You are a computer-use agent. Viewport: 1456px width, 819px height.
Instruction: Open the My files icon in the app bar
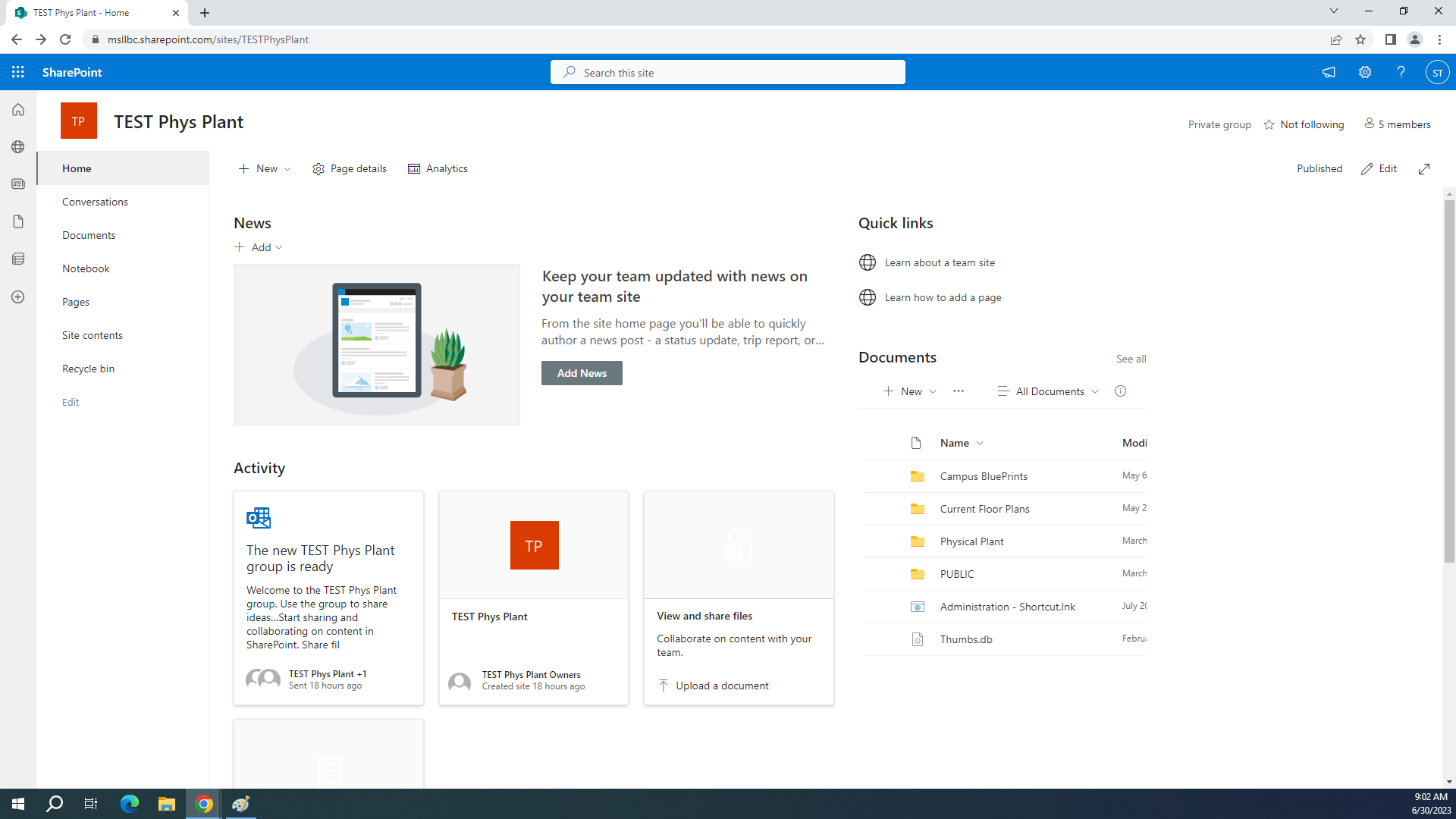[18, 221]
